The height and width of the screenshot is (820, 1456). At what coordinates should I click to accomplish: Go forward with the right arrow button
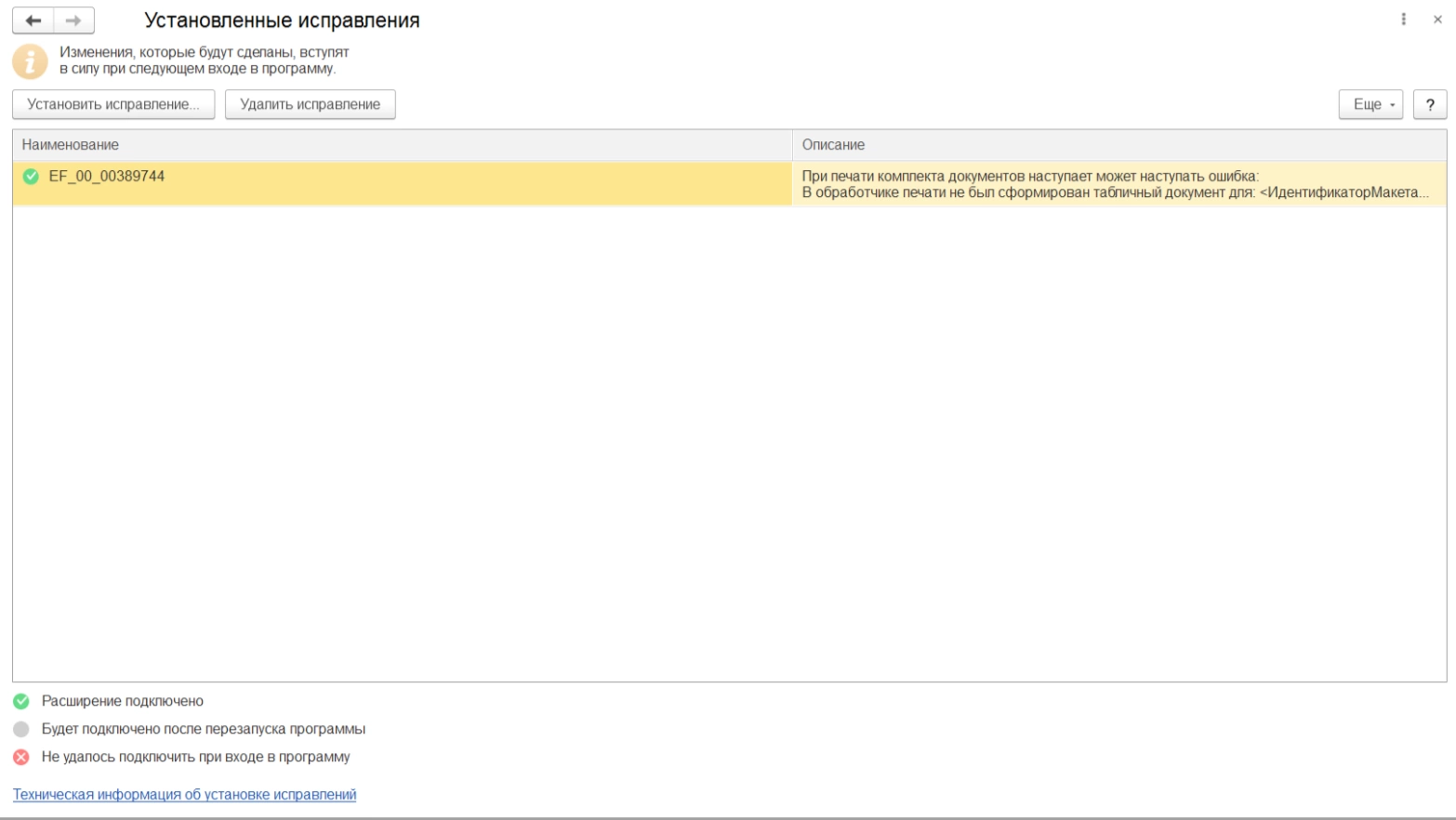(x=73, y=20)
